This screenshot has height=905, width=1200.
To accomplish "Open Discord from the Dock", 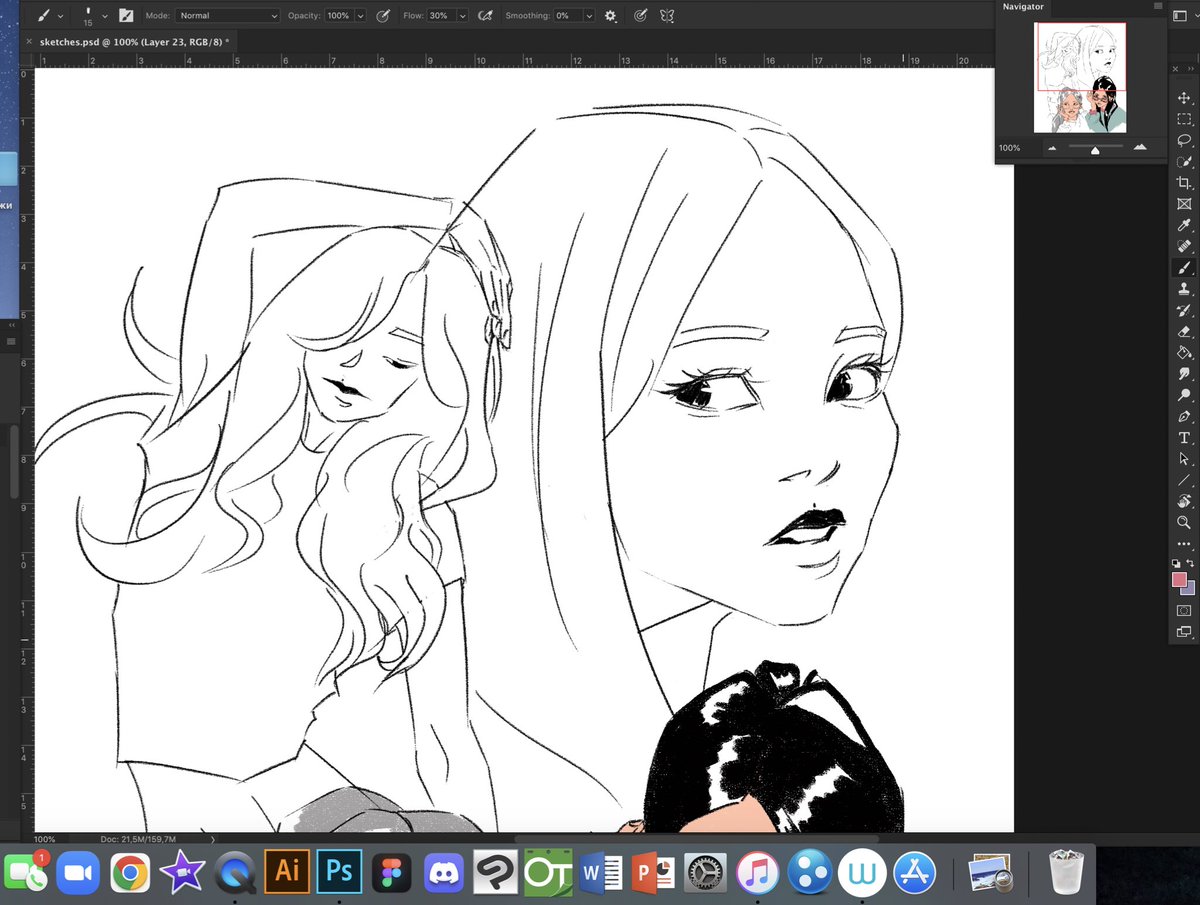I will pyautogui.click(x=444, y=873).
